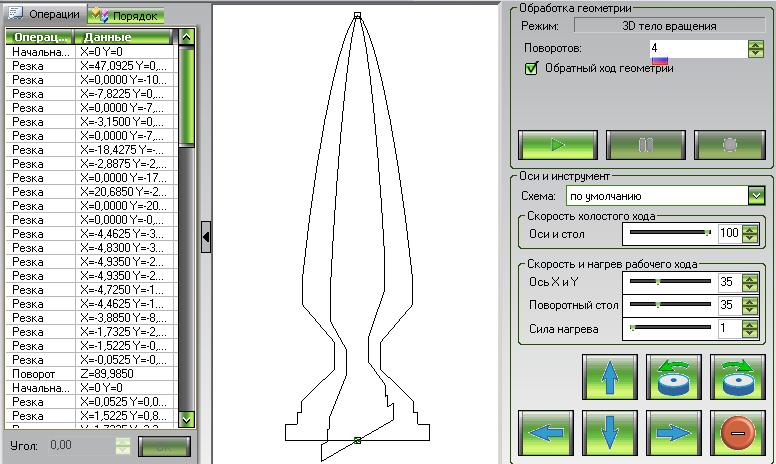
Task: Click the Данные column header
Action: (124, 37)
